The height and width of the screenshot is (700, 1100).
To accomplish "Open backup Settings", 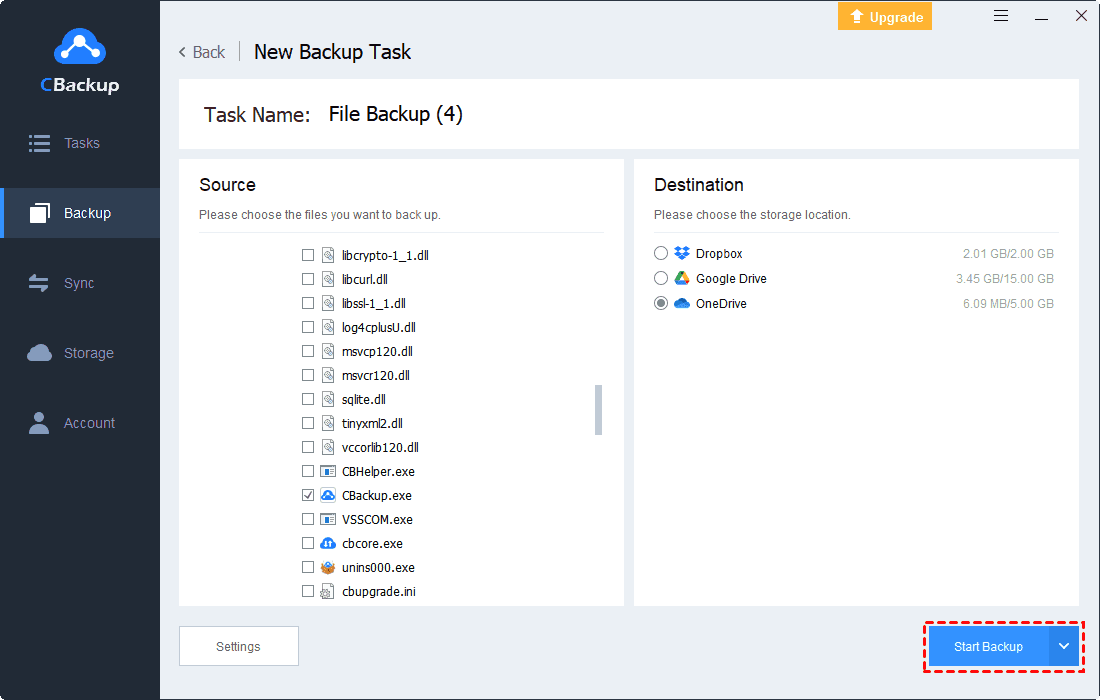I will pyautogui.click(x=238, y=647).
